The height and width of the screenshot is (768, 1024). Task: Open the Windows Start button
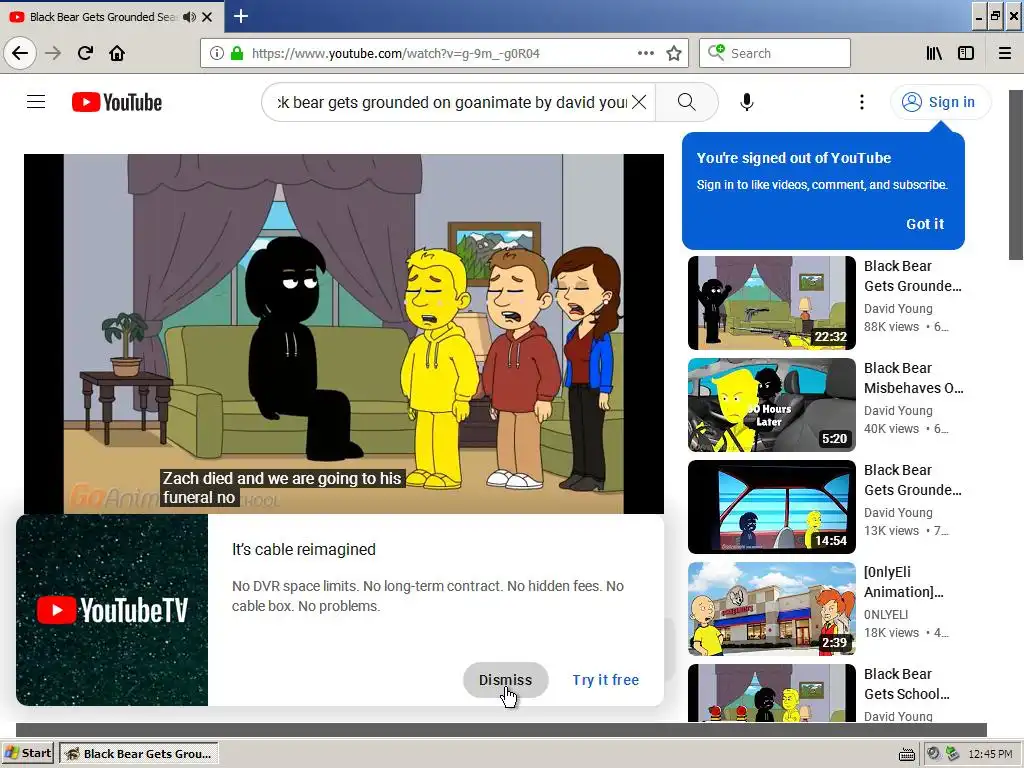click(27, 753)
